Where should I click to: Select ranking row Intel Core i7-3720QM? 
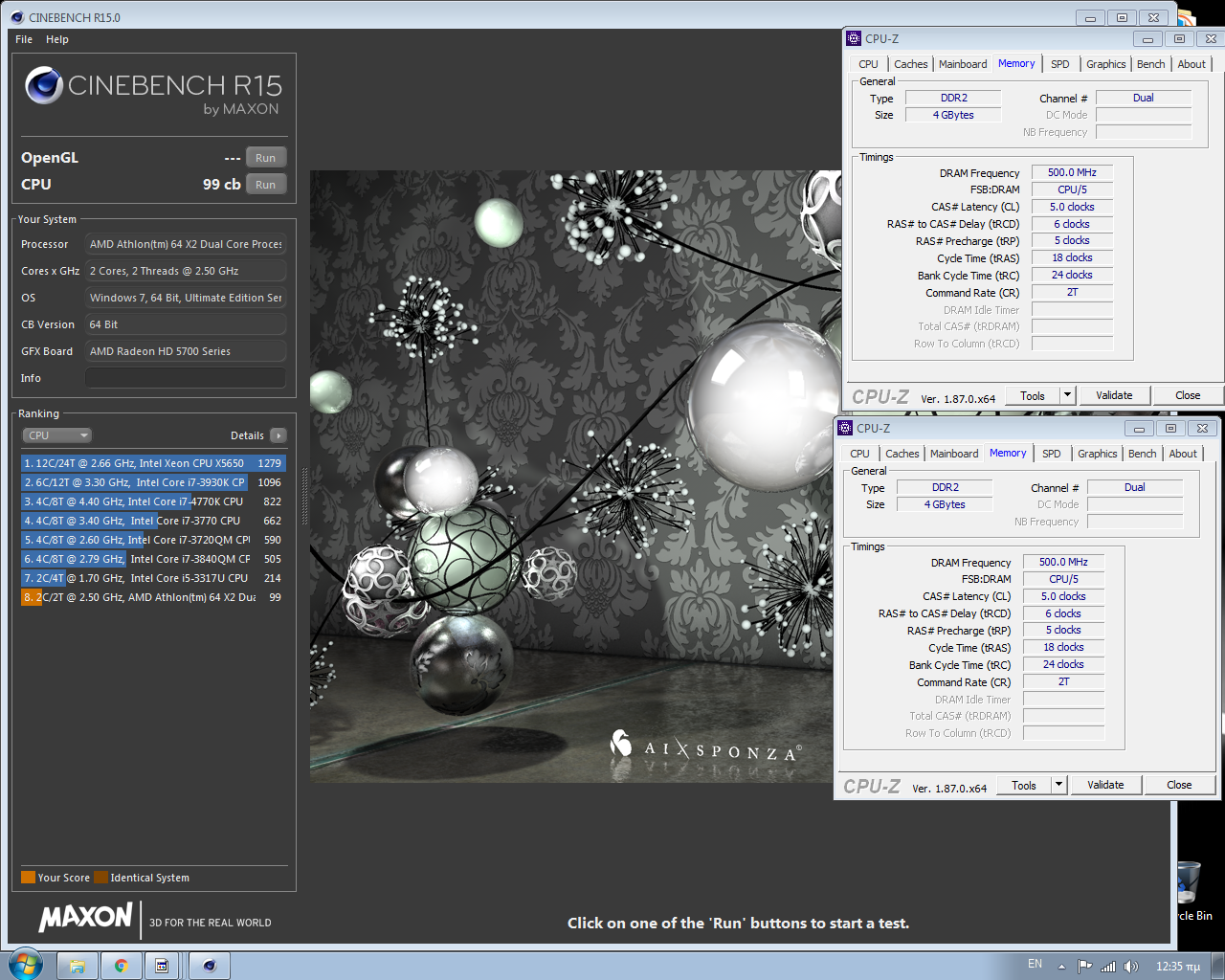153,540
